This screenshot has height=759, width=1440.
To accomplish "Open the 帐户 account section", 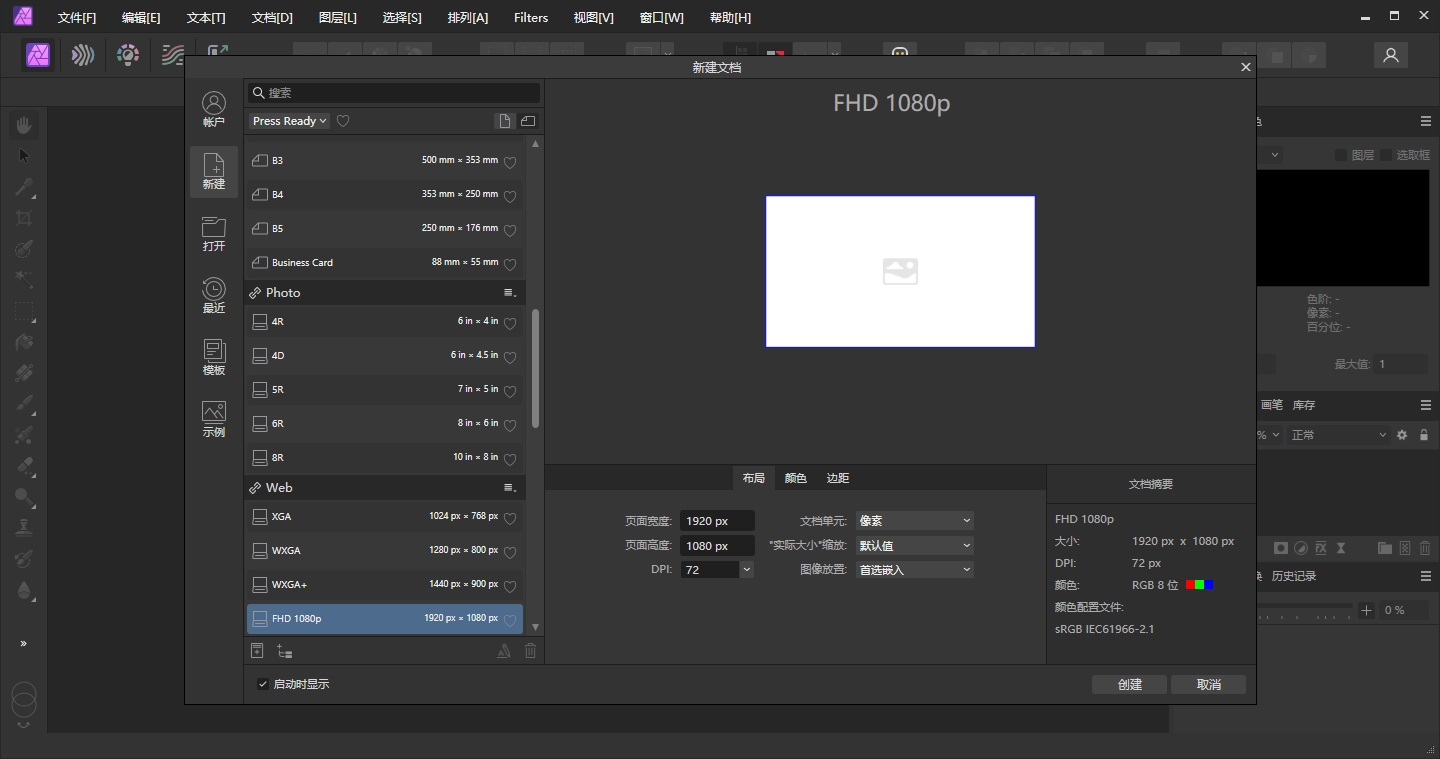I will coord(214,109).
